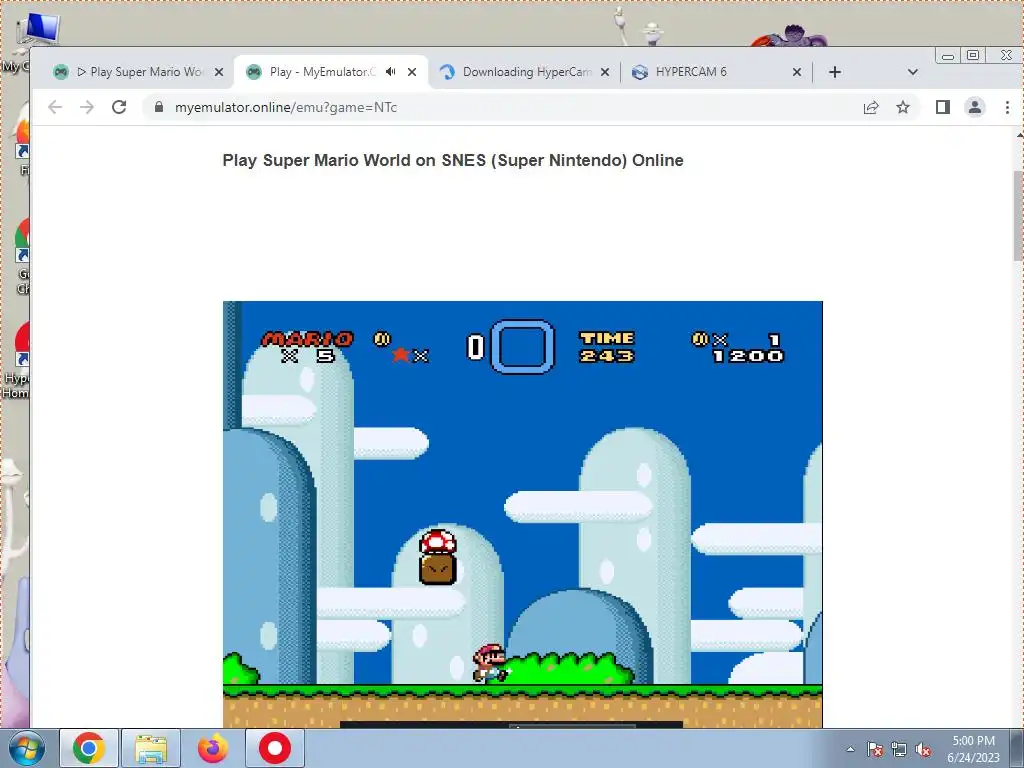This screenshot has width=1024, height=768.
Task: Expand the tab search dropdown
Action: click(912, 72)
